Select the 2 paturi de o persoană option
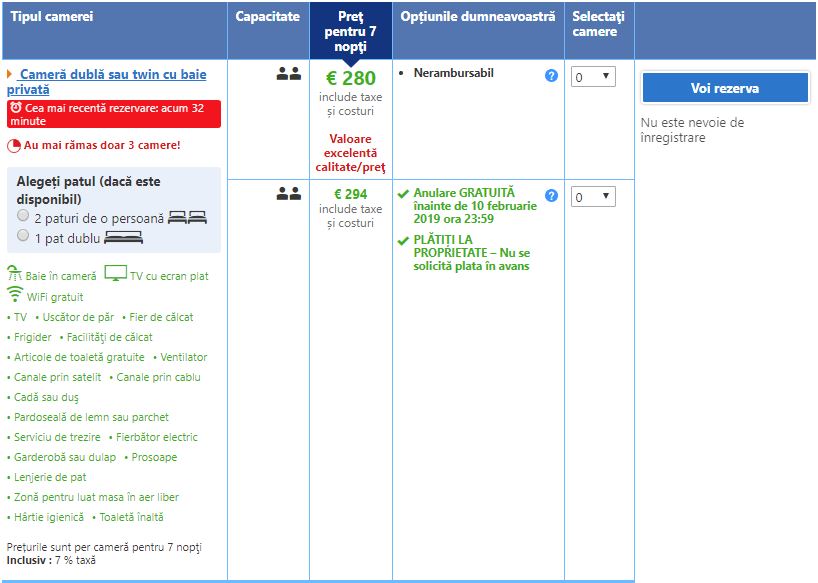 (23, 216)
